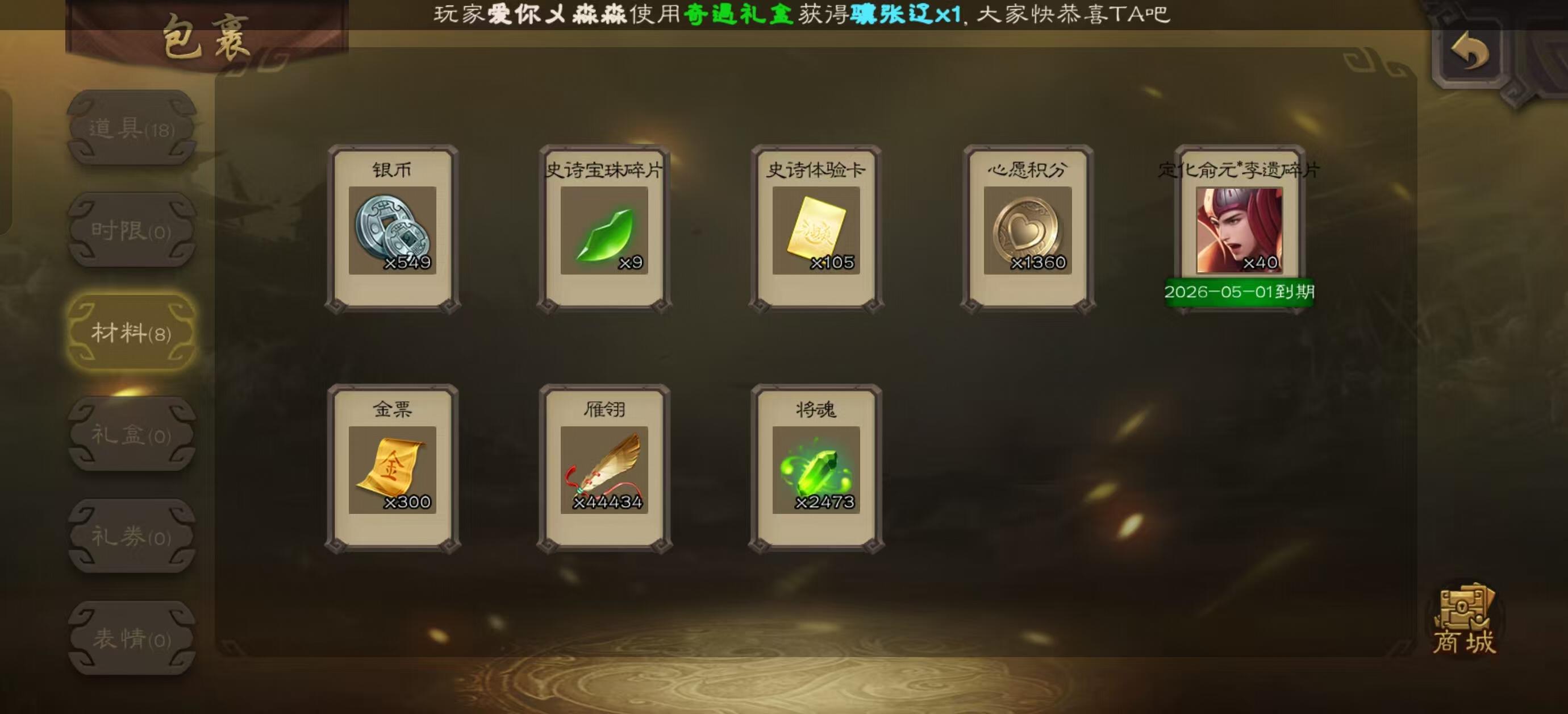
Task: Switch to the 表情(0) tab
Action: pyautogui.click(x=131, y=638)
